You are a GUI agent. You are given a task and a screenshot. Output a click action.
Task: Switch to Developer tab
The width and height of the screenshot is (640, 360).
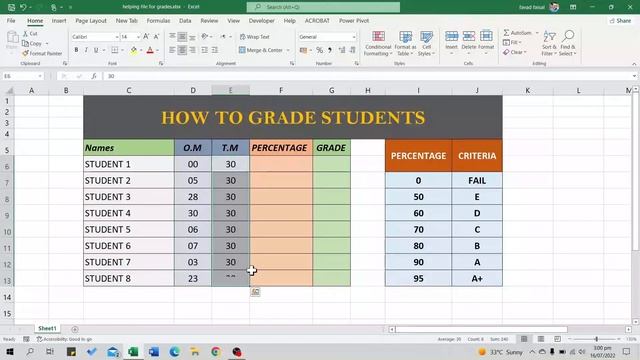tap(262, 20)
